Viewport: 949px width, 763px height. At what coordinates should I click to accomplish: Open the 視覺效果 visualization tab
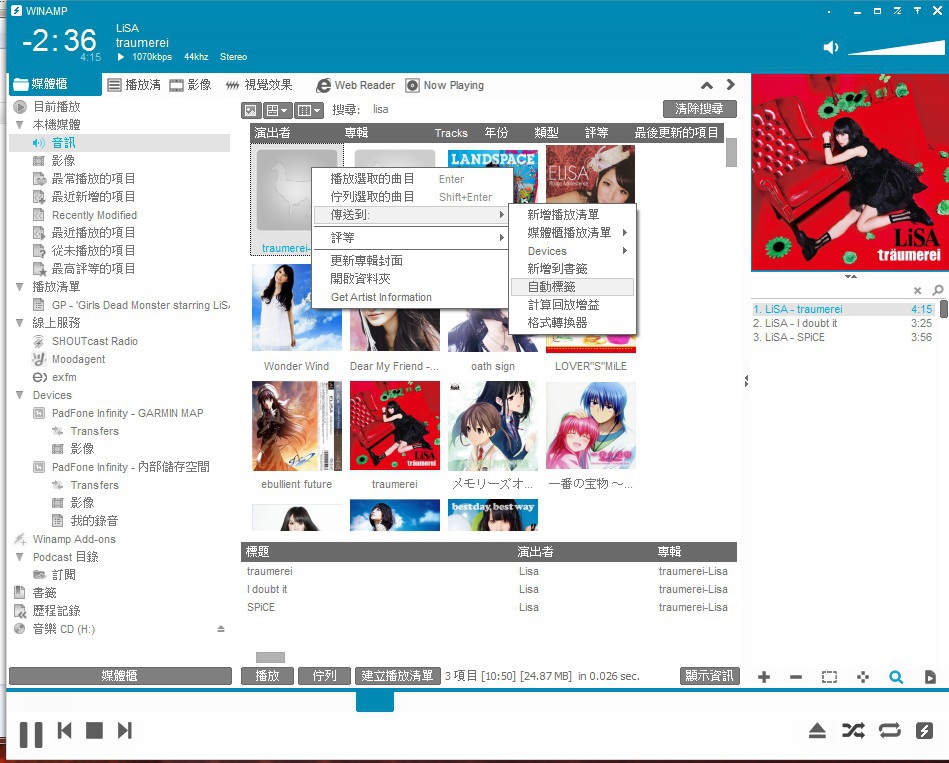[259, 85]
